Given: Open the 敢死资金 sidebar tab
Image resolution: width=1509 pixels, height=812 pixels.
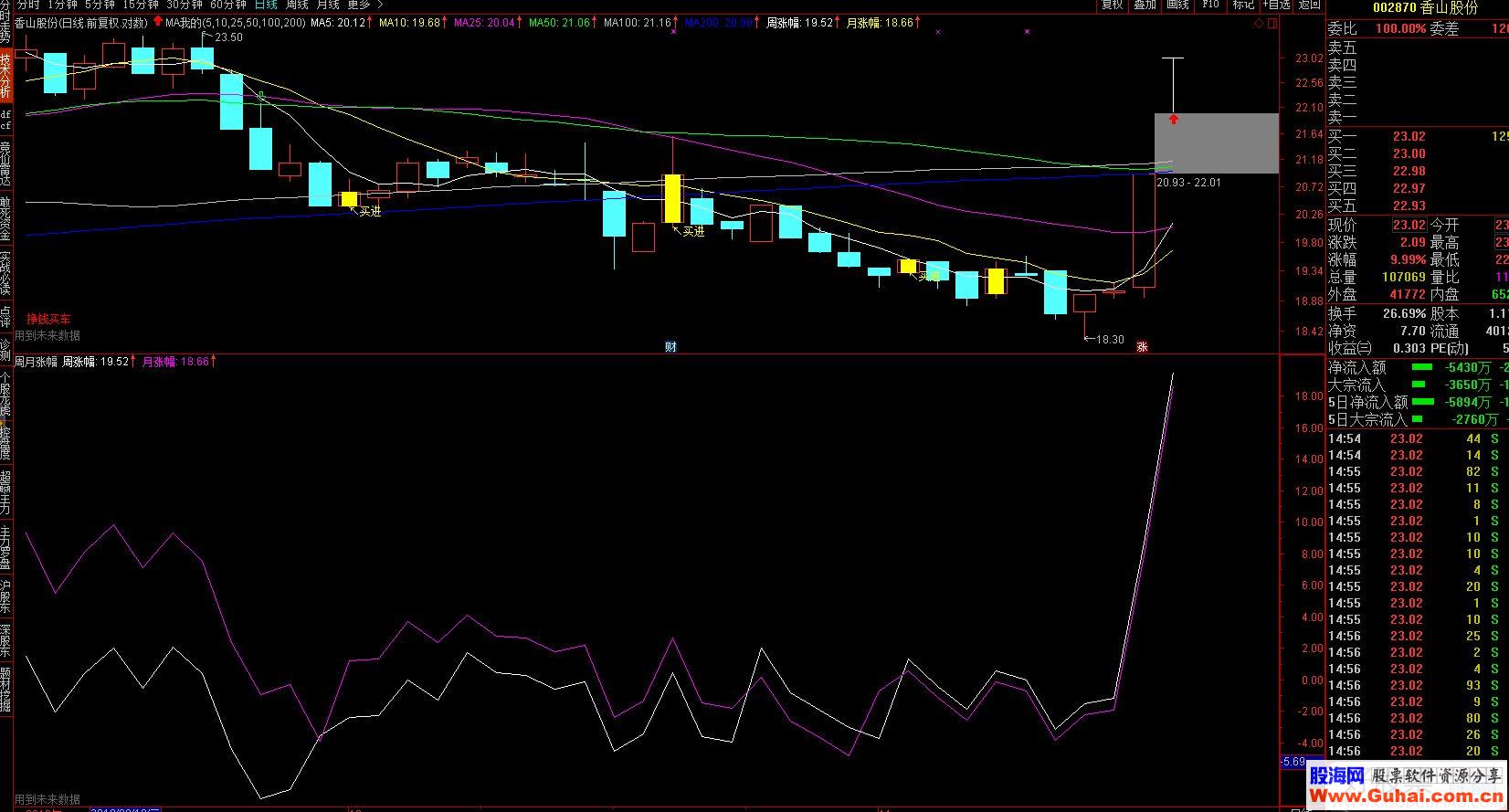Looking at the screenshot, I should 5,217.
